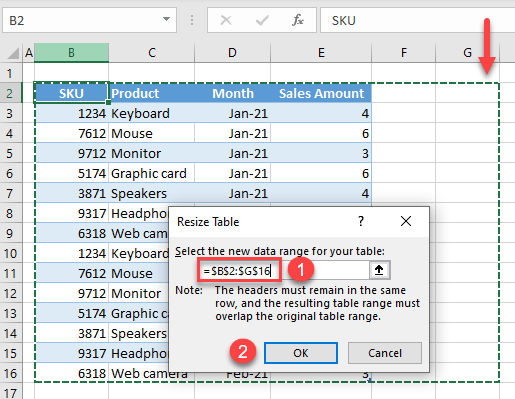The width and height of the screenshot is (515, 399).
Task: Click Jan-21 month cell in row 3
Action: [x=232, y=114]
